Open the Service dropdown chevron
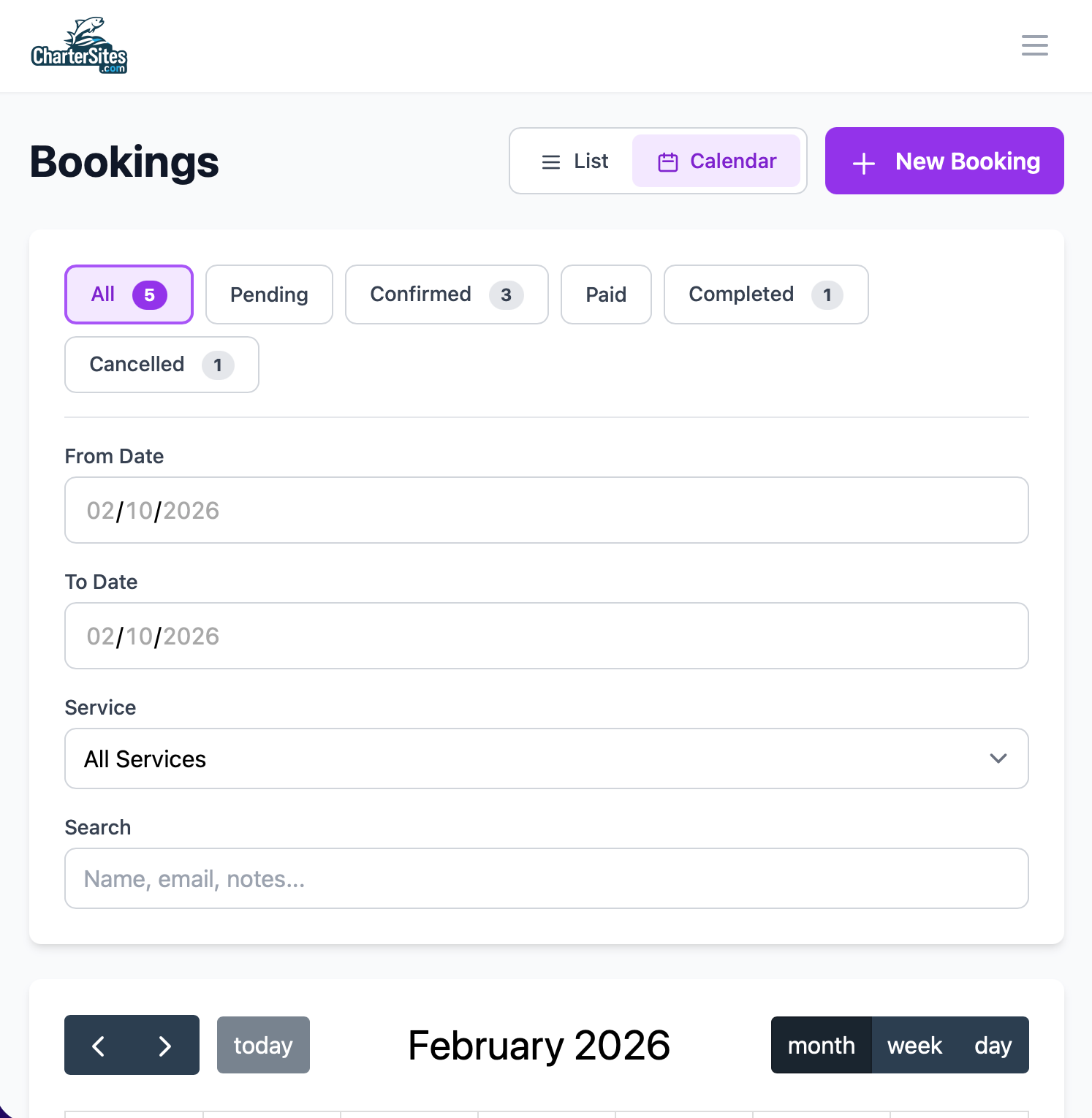Screen dimensions: 1092x1118 (998, 758)
